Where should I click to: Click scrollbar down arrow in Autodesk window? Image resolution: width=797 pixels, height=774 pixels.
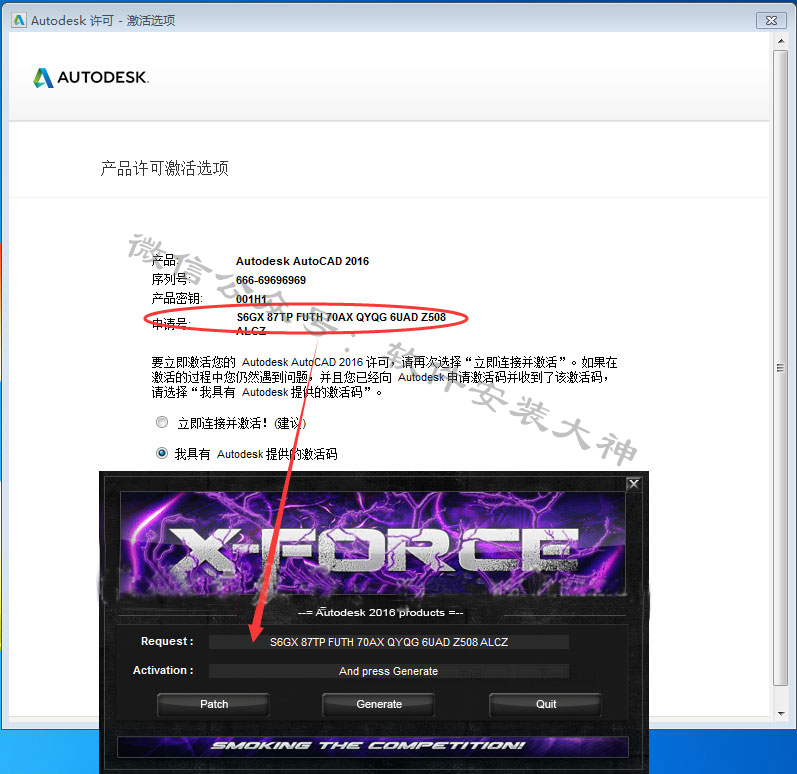(x=781, y=714)
